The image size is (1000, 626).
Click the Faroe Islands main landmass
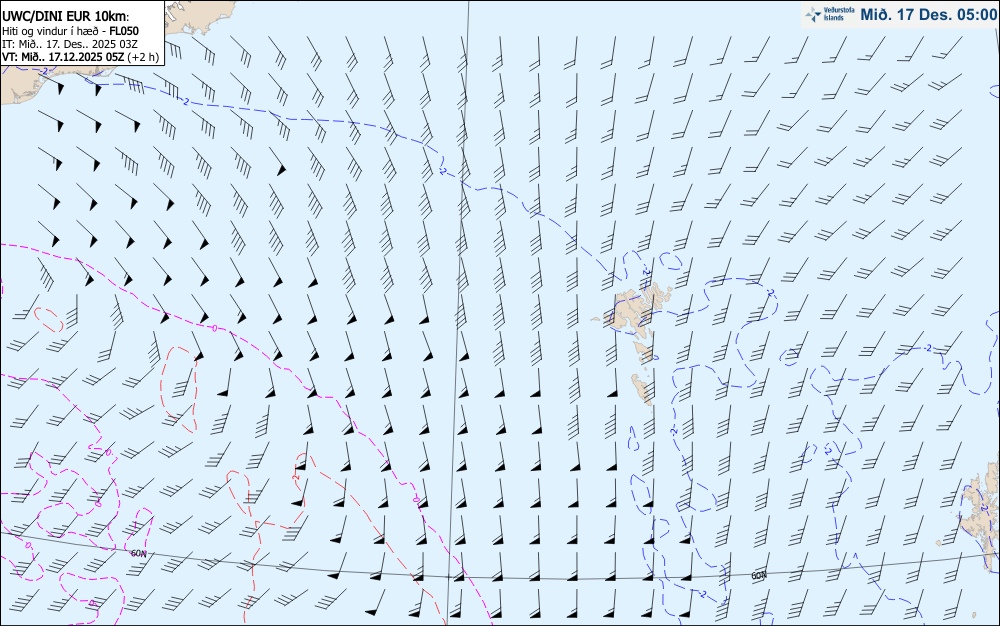point(639,310)
